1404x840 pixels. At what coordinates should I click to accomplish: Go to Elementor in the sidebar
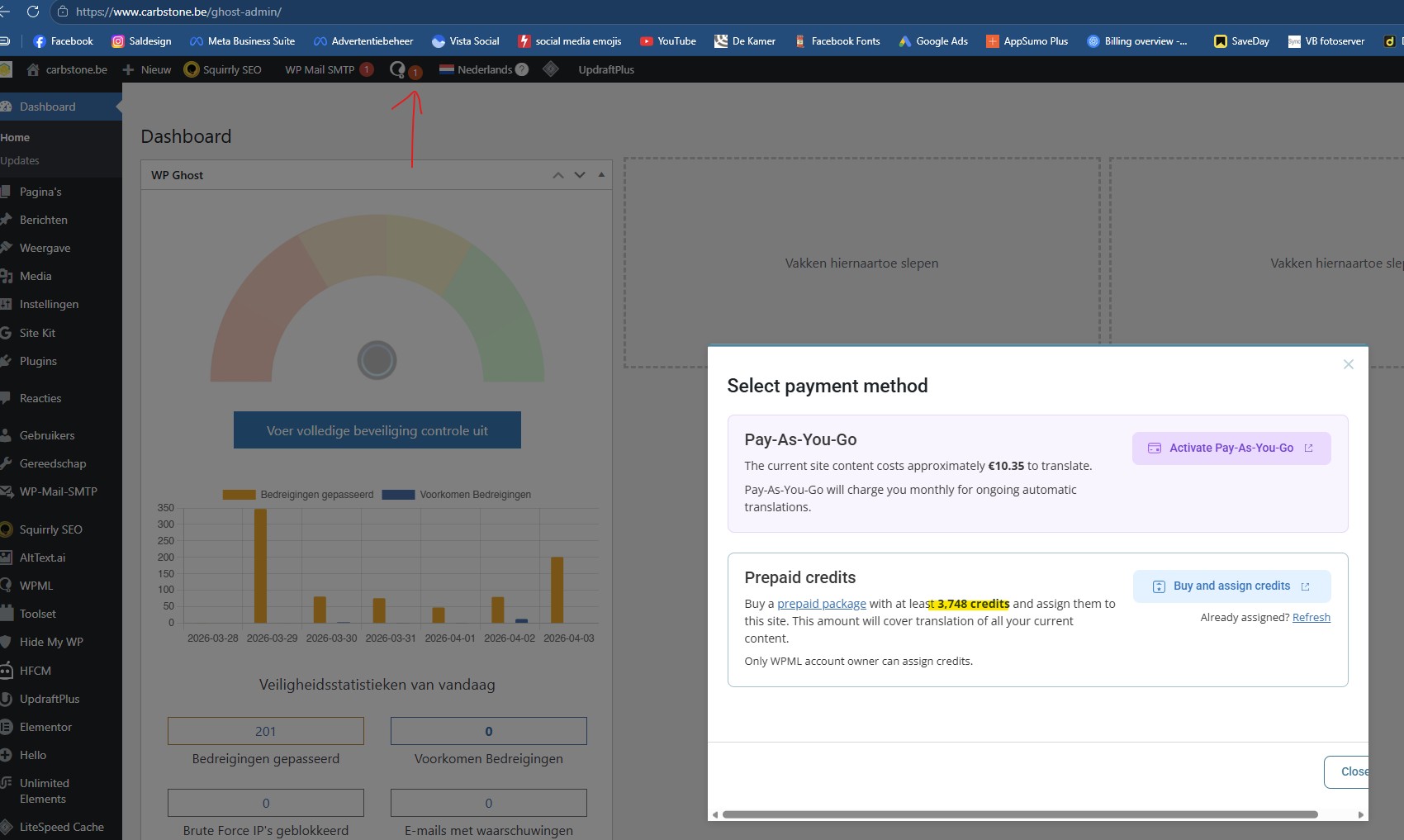(x=45, y=727)
